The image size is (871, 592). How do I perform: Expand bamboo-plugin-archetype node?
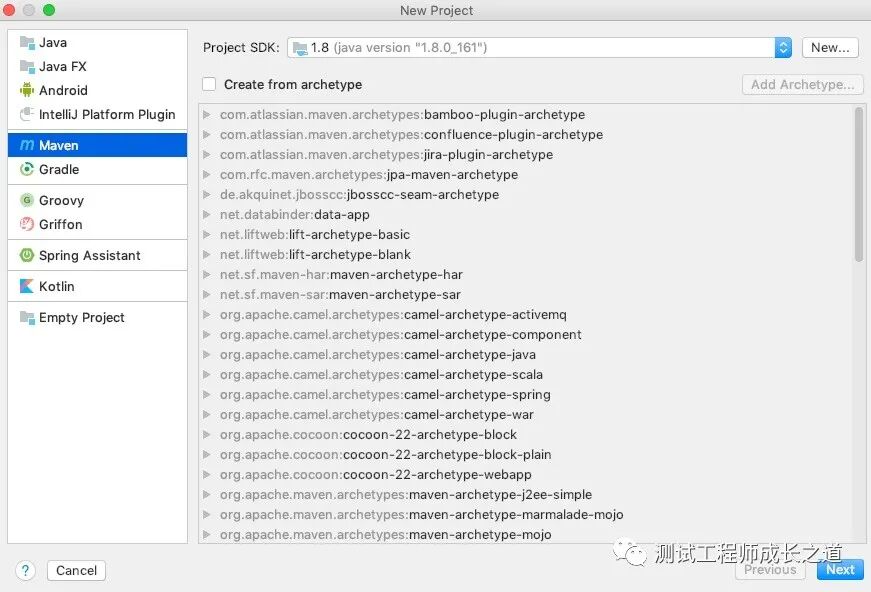pyautogui.click(x=207, y=114)
